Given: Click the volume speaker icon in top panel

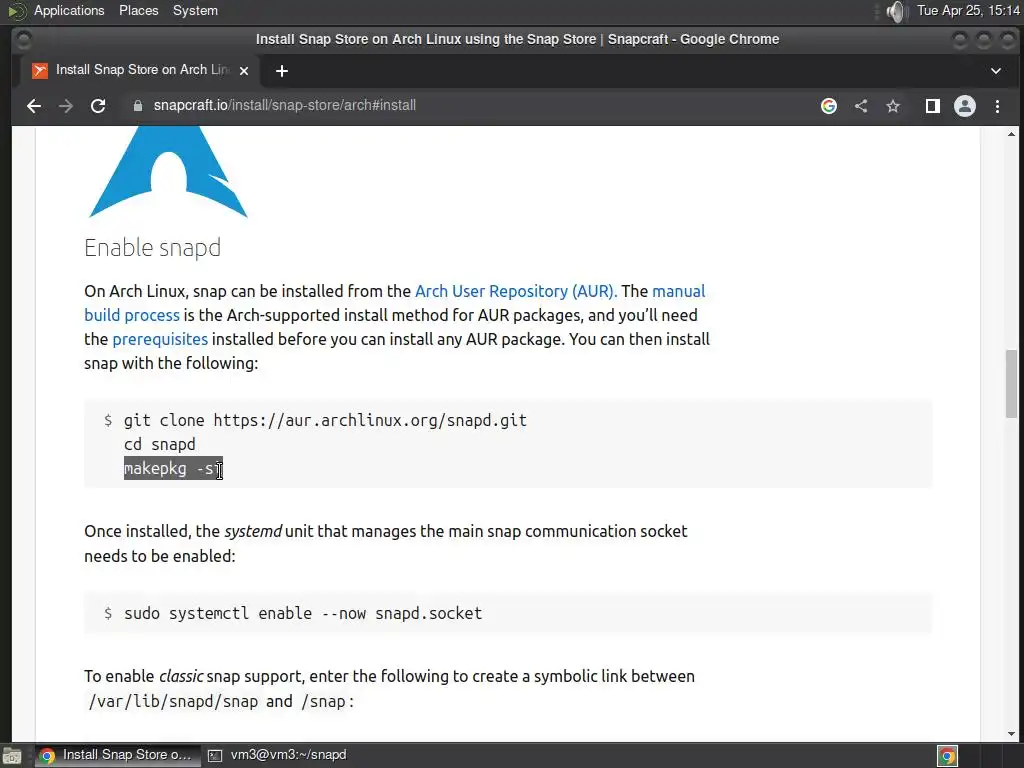Looking at the screenshot, I should 897,11.
